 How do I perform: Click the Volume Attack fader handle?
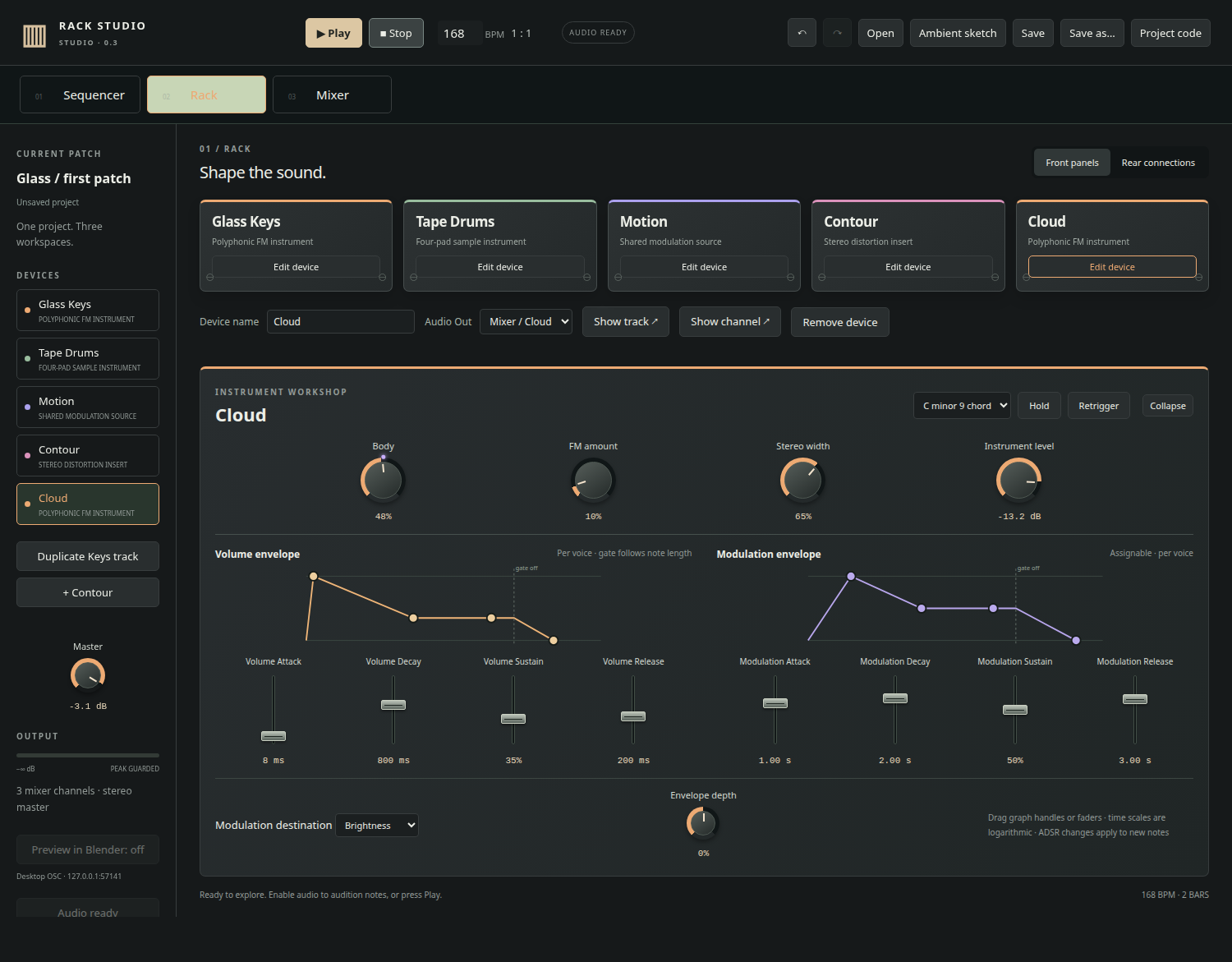pyautogui.click(x=274, y=736)
